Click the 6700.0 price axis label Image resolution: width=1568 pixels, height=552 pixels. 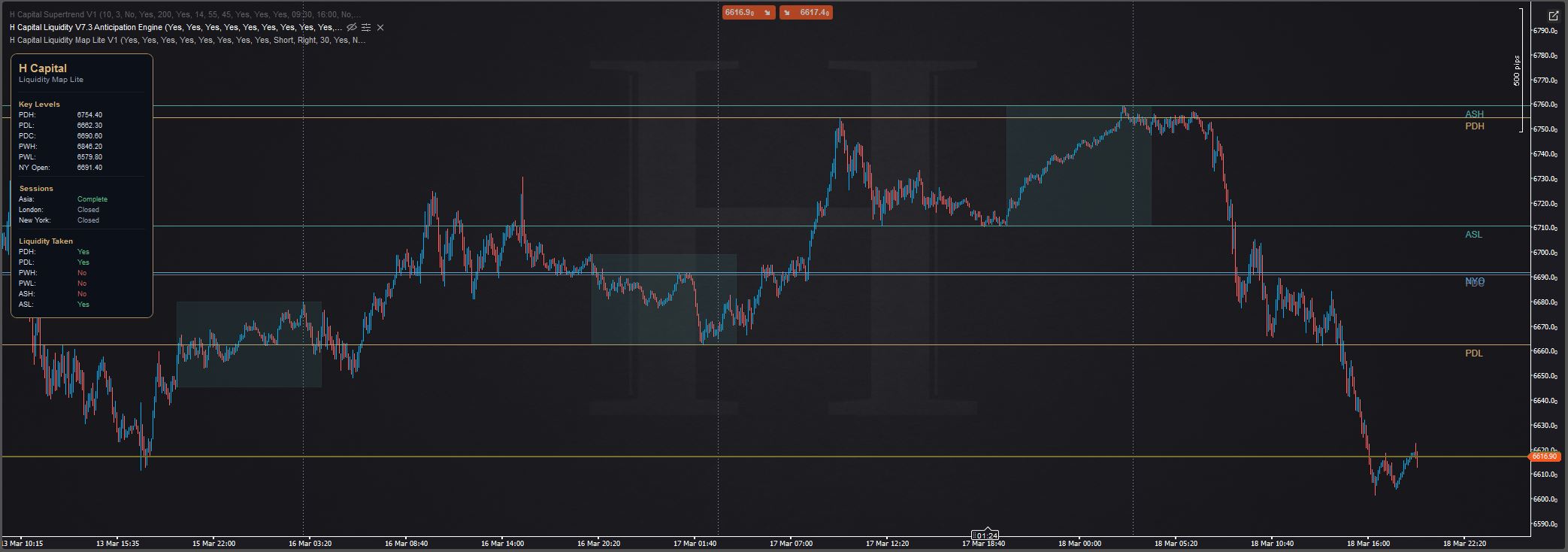[x=1544, y=253]
